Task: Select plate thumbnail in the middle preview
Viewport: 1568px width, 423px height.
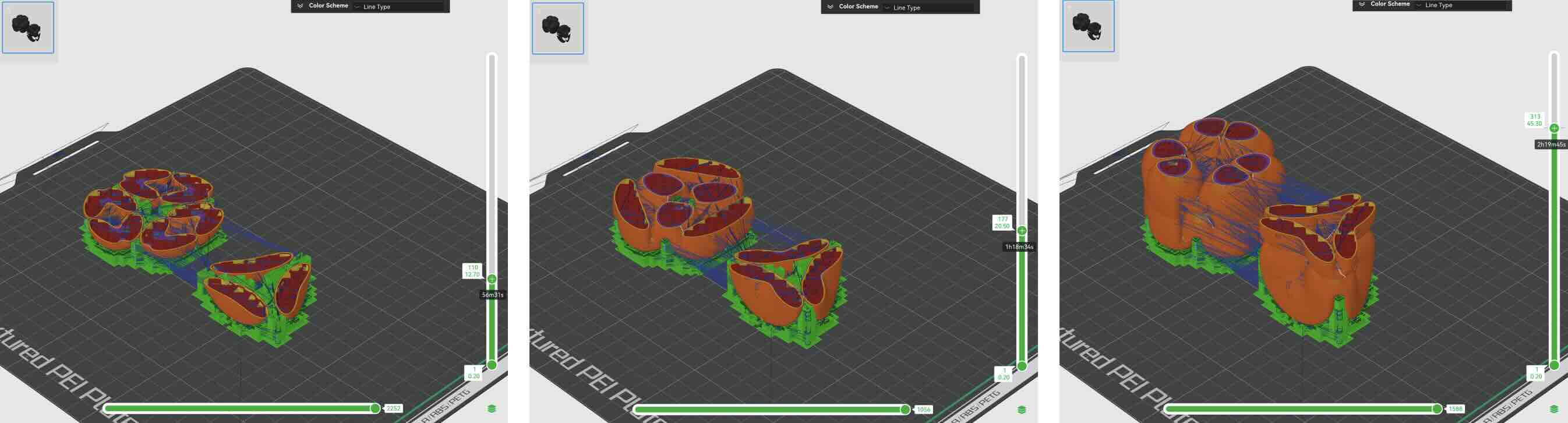Action: click(x=557, y=29)
